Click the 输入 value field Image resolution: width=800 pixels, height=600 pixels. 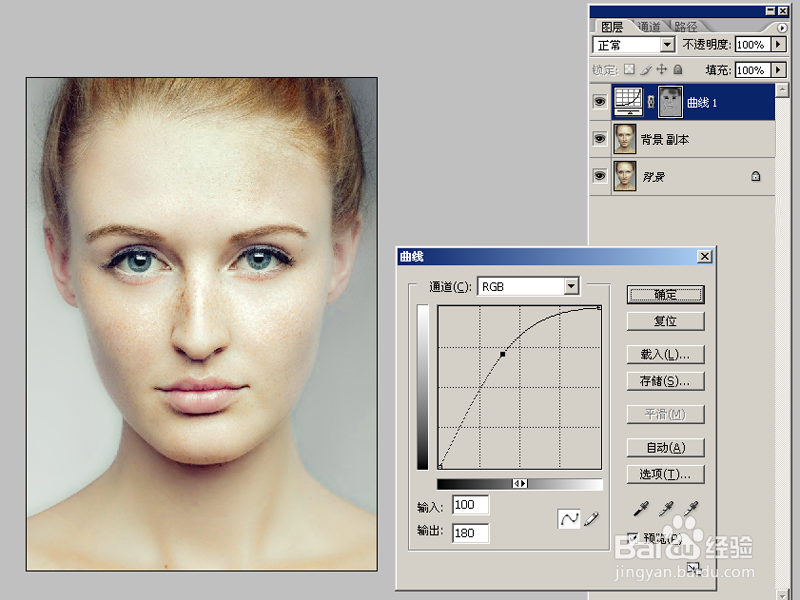470,505
